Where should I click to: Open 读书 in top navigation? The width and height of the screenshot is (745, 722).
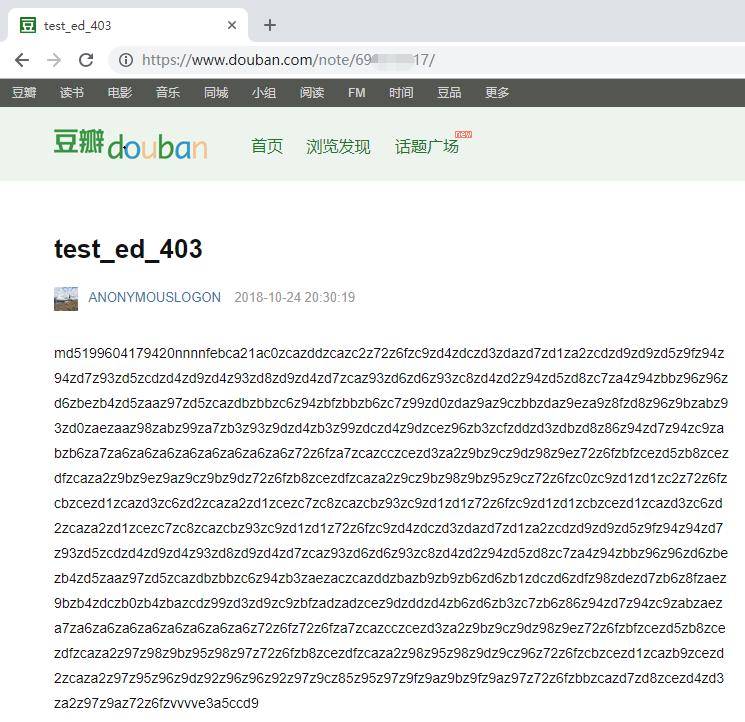72,92
